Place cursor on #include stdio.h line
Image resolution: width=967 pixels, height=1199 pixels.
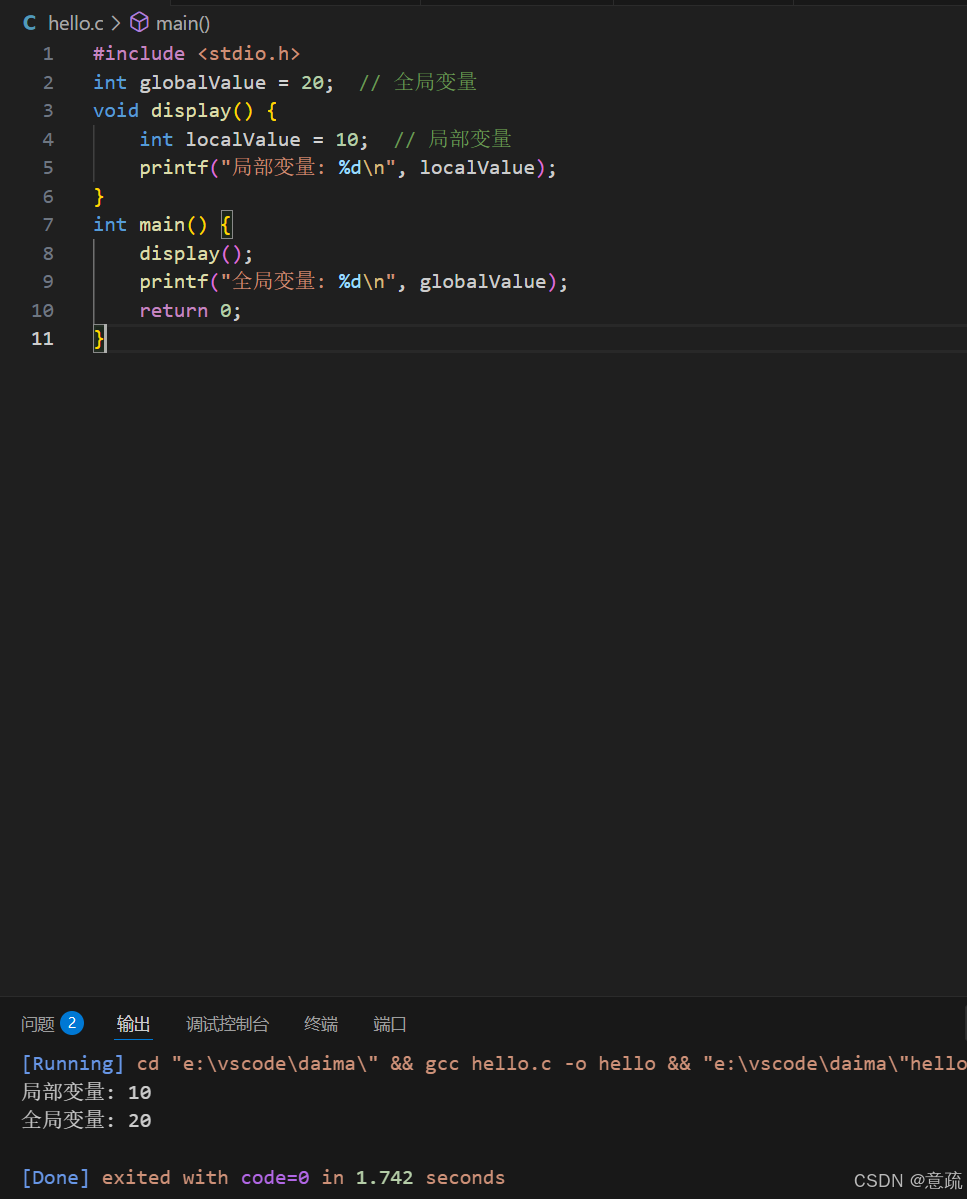(196, 54)
